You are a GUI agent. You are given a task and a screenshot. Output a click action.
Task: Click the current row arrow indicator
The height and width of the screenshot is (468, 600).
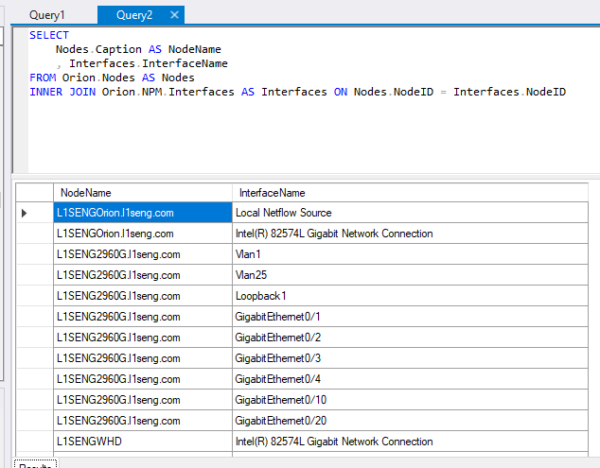[x=25, y=213]
